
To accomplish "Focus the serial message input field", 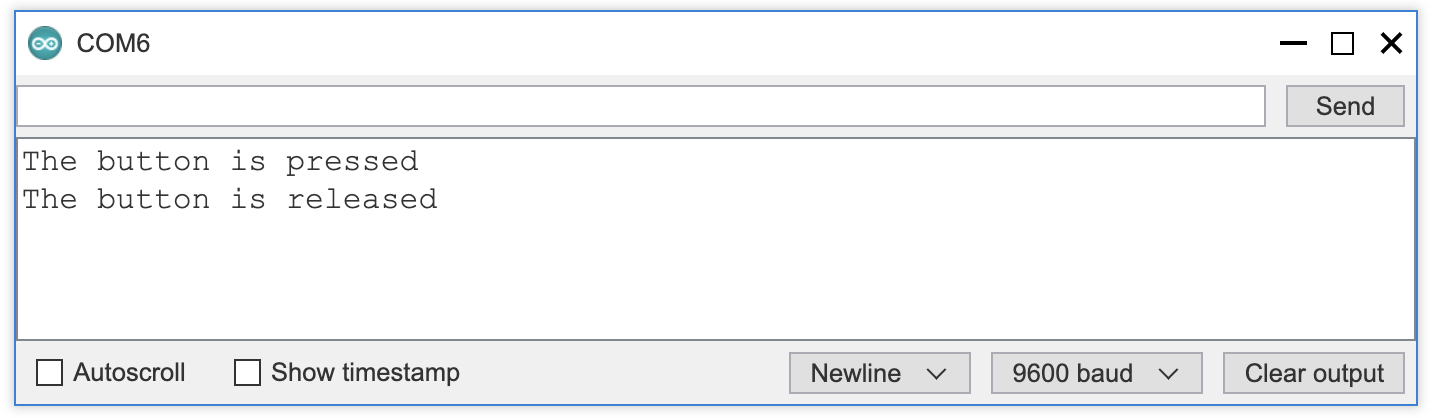I will click(x=641, y=106).
